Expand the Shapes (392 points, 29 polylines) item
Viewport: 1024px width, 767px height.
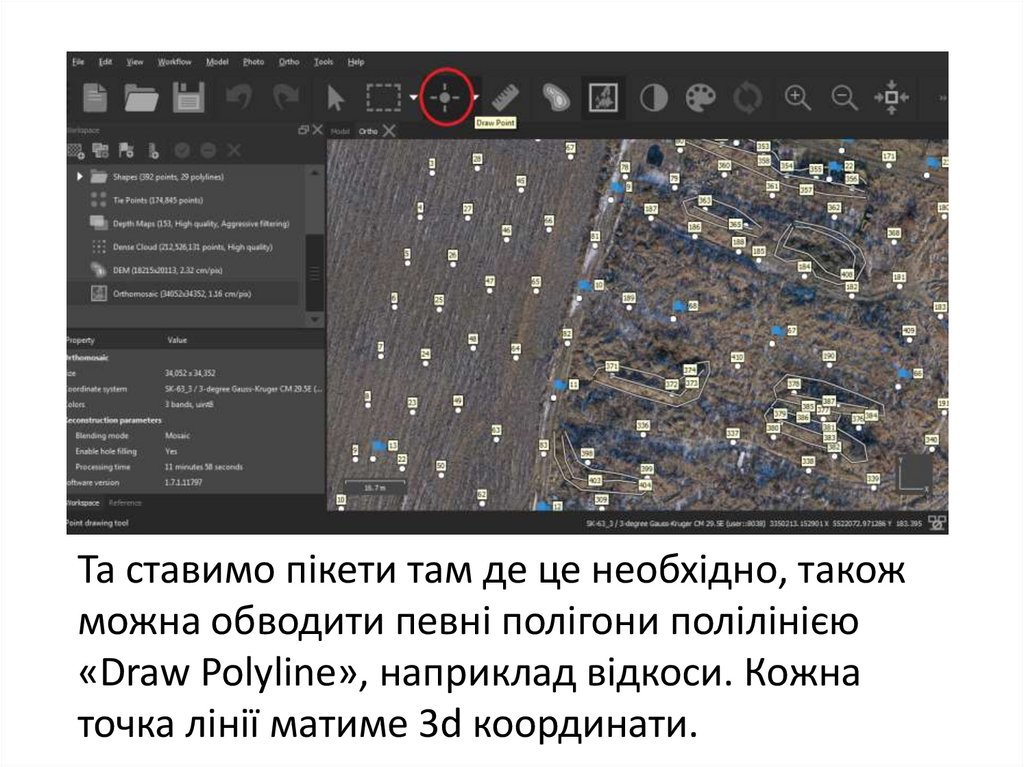(x=80, y=176)
